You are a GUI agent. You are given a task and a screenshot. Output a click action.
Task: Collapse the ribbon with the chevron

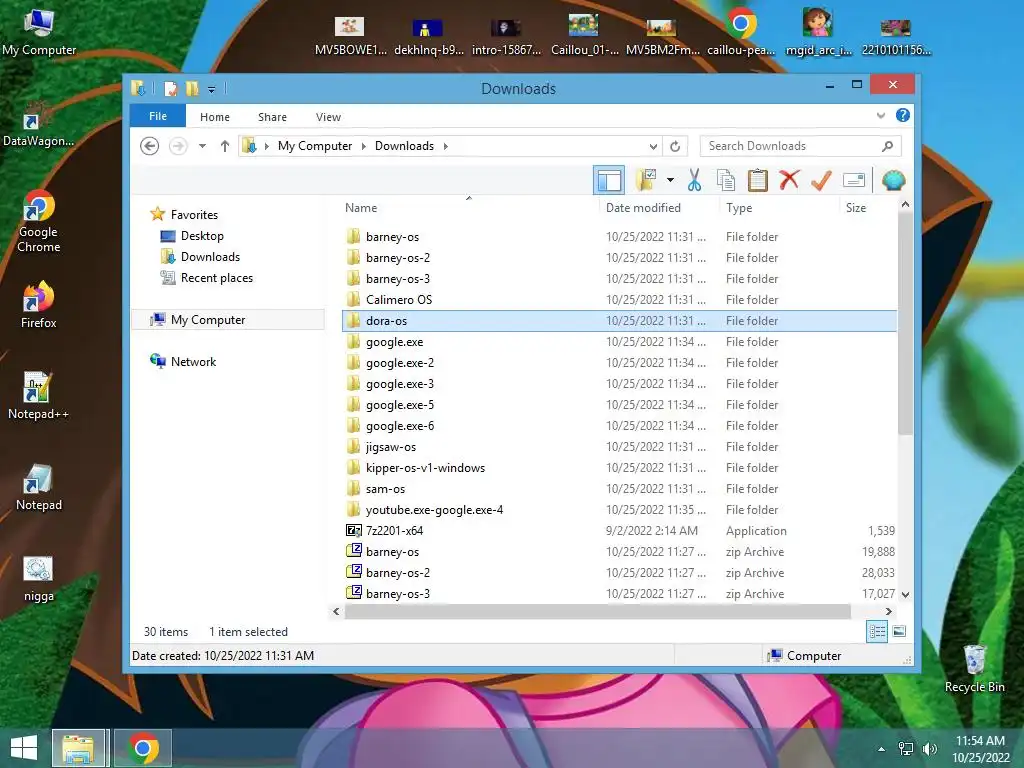tap(881, 116)
